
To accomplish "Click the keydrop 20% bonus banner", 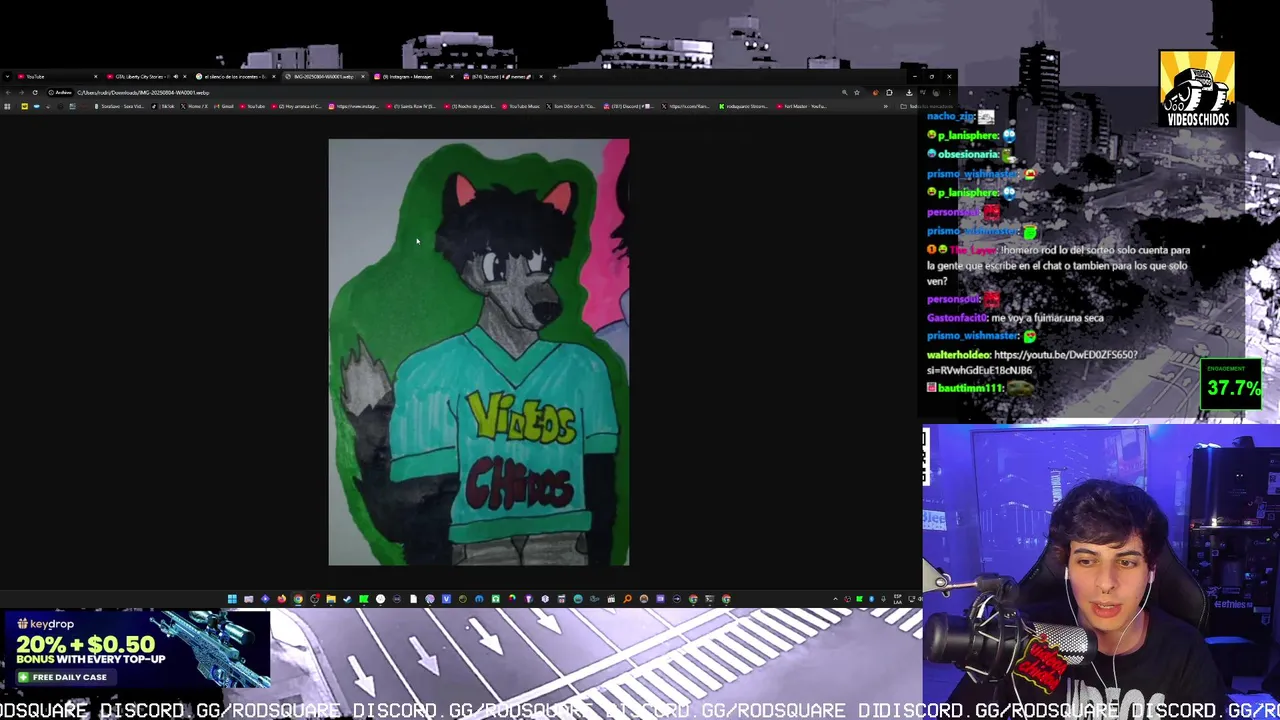I will (x=135, y=651).
